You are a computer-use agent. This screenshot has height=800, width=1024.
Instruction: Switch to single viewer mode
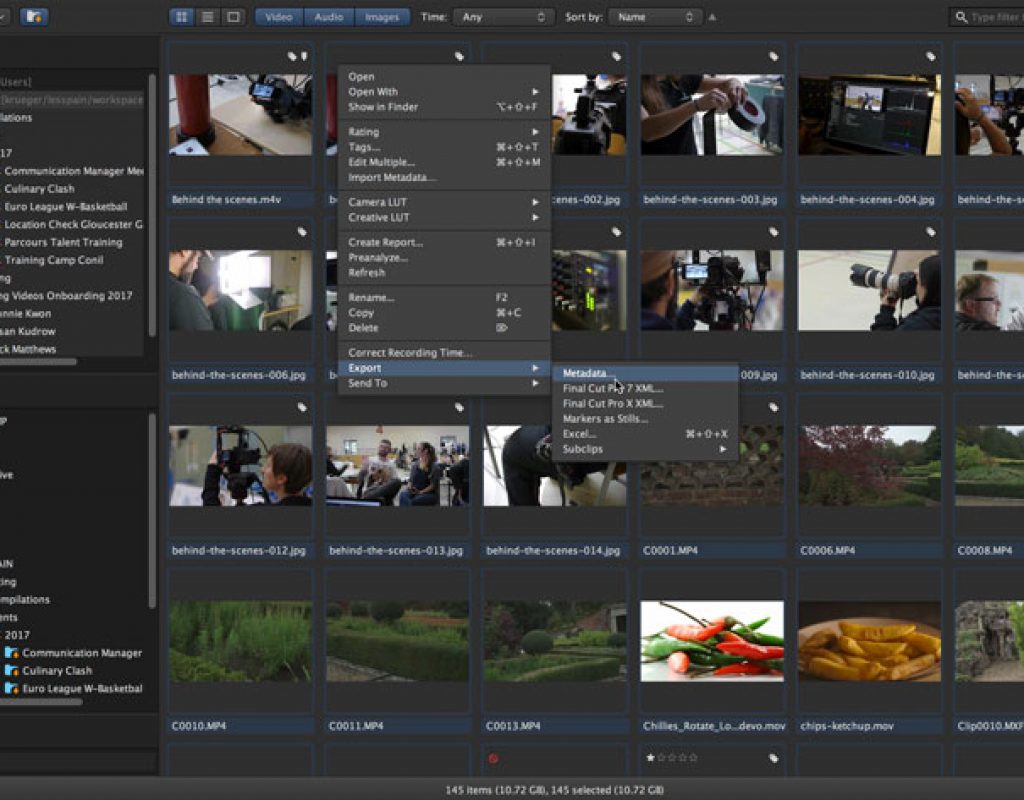[x=233, y=17]
